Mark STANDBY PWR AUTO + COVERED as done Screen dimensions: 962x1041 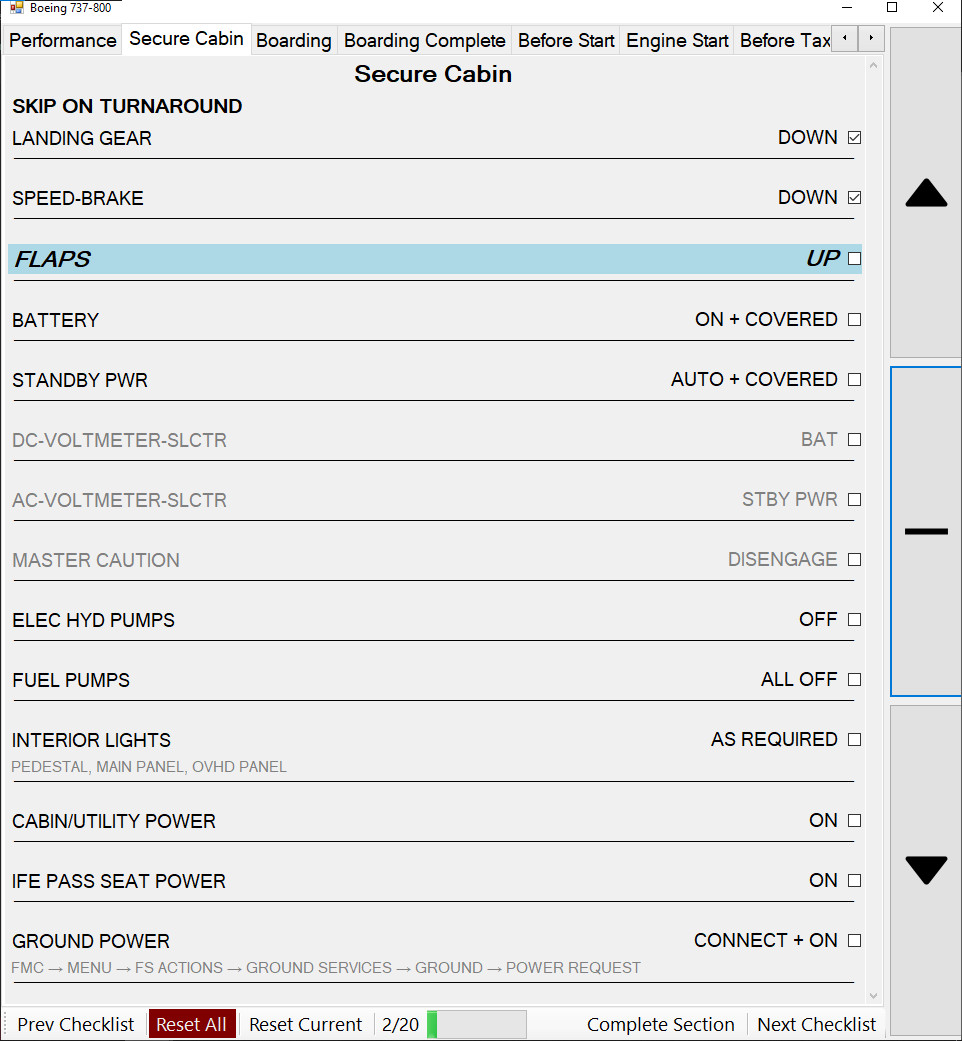point(853,379)
